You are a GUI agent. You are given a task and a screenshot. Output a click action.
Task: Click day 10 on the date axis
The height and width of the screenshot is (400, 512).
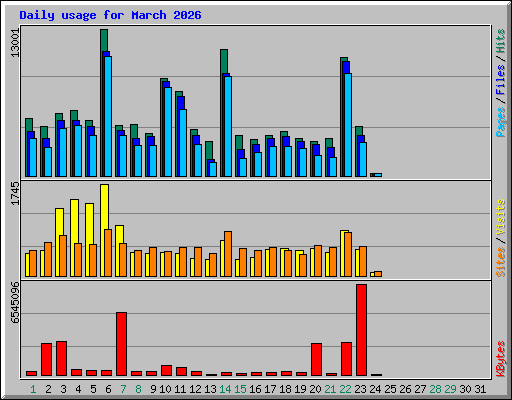tap(165, 389)
